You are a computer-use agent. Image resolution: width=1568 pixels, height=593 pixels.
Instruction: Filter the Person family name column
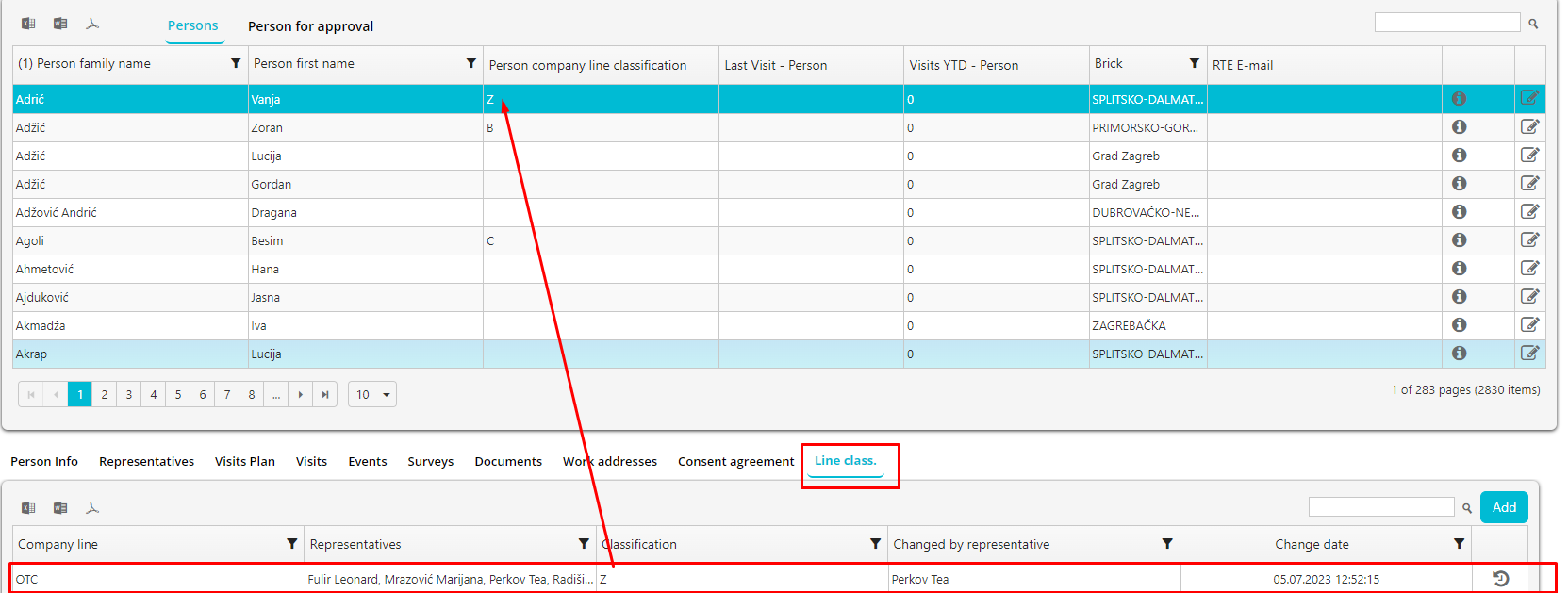[x=236, y=63]
